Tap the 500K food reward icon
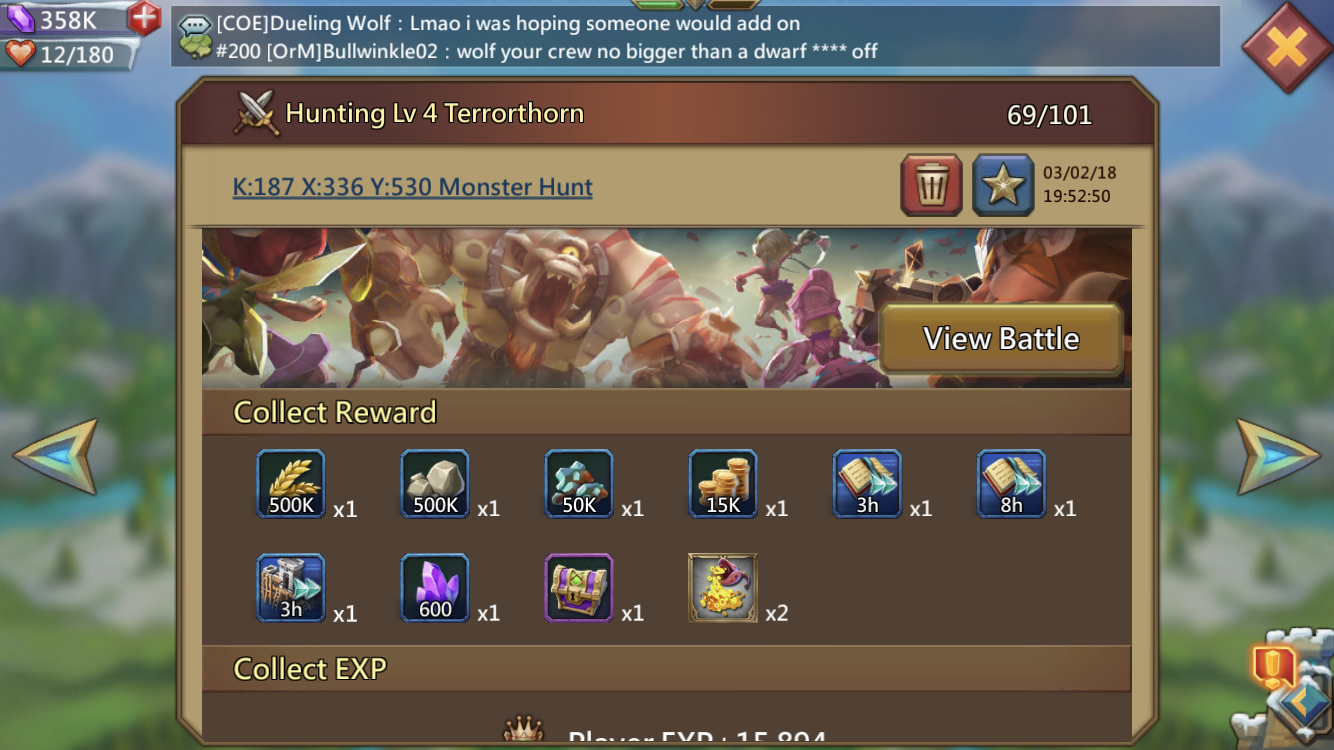Image resolution: width=1334 pixels, height=750 pixels. [291, 484]
